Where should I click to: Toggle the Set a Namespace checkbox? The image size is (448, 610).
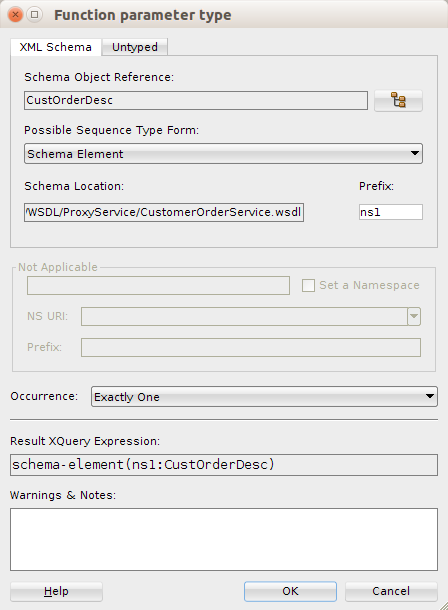coord(308,286)
